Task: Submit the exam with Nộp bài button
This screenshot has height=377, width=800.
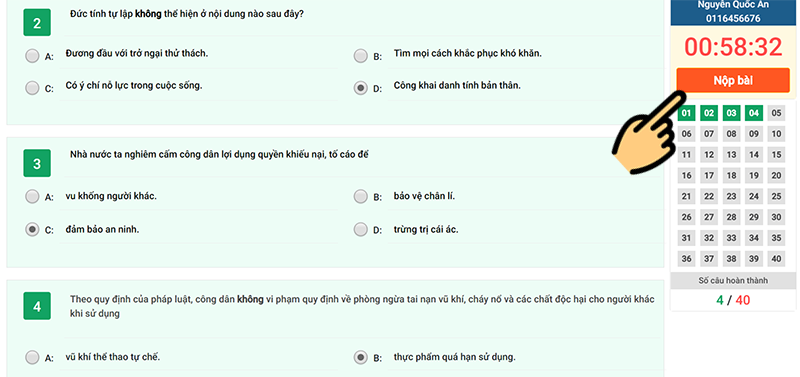Action: pyautogui.click(x=733, y=81)
